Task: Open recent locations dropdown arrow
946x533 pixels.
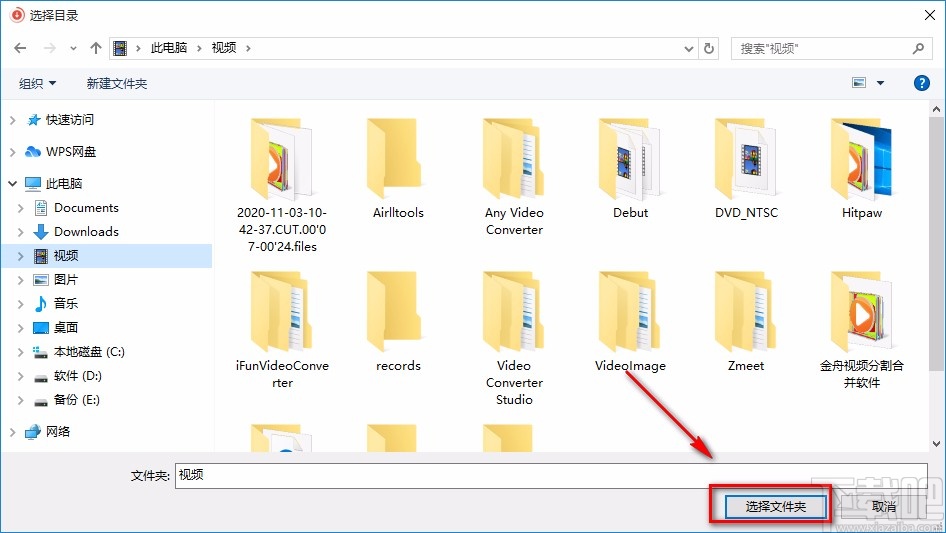Action: [x=73, y=49]
